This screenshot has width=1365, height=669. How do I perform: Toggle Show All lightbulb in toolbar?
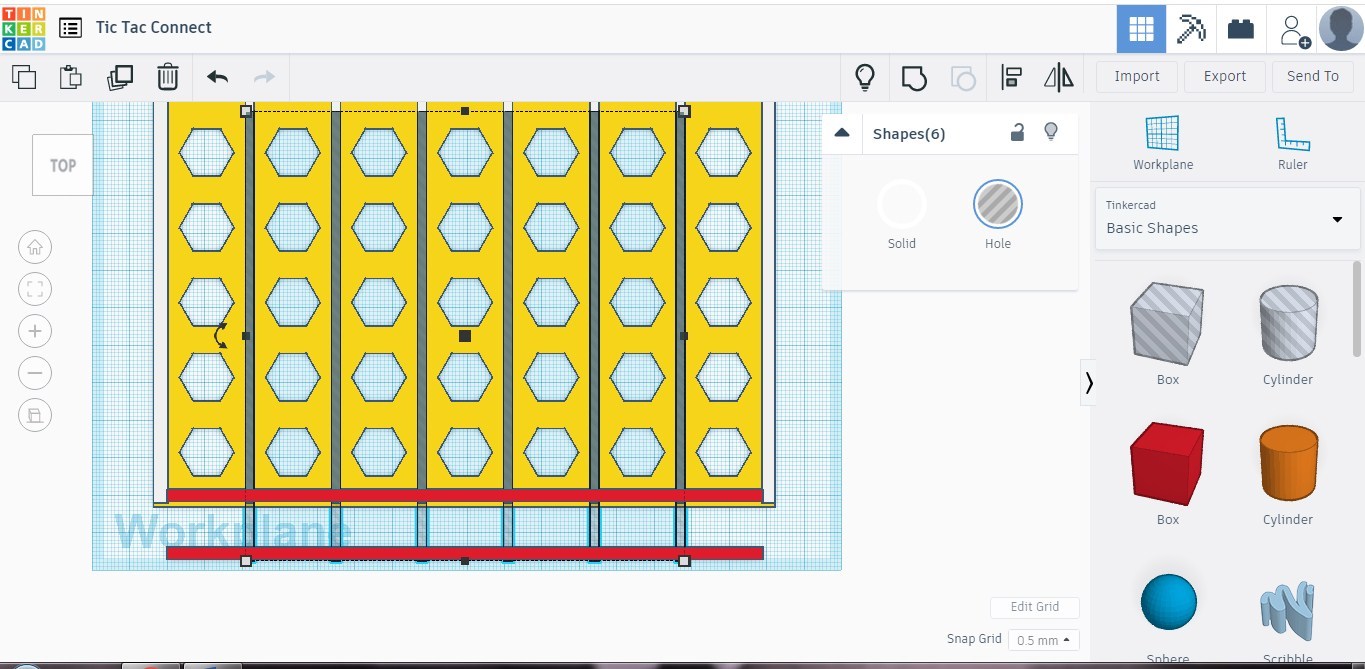pyautogui.click(x=865, y=77)
